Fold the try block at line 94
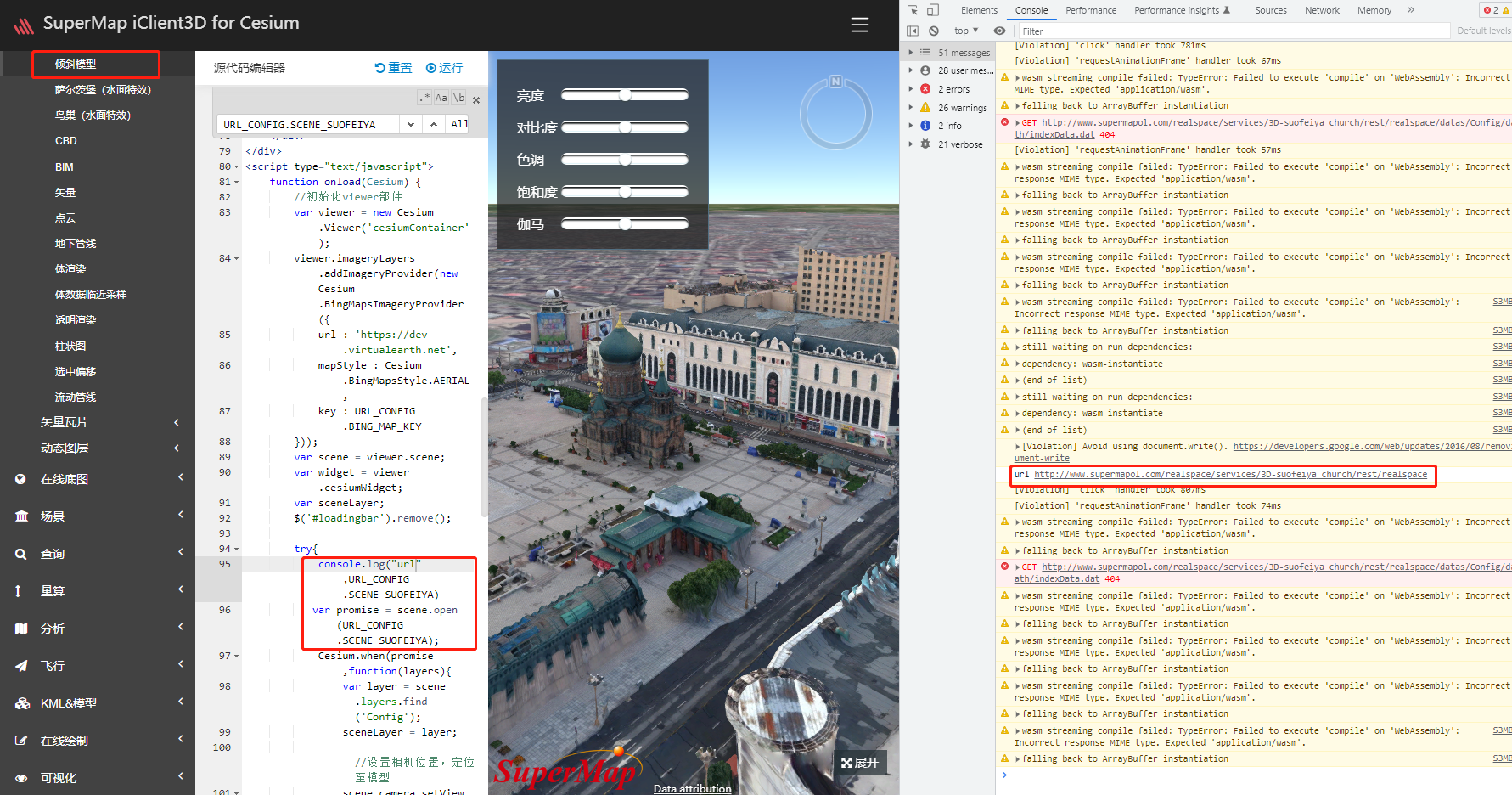The width and height of the screenshot is (1512, 795). 236,549
